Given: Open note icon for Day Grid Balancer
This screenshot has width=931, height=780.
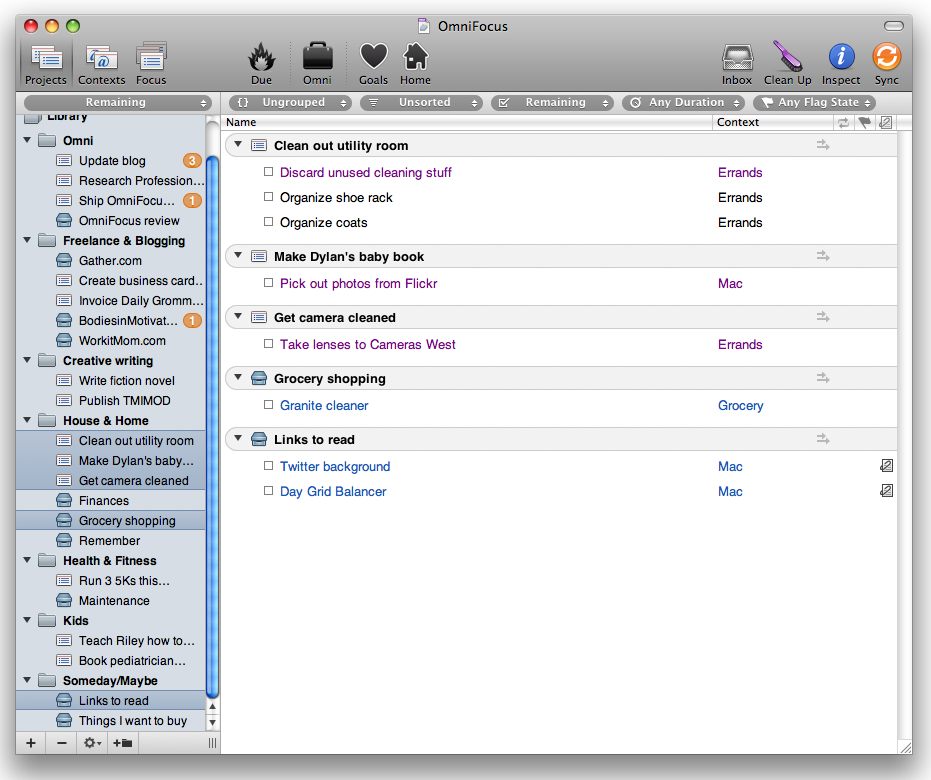Looking at the screenshot, I should pos(886,491).
